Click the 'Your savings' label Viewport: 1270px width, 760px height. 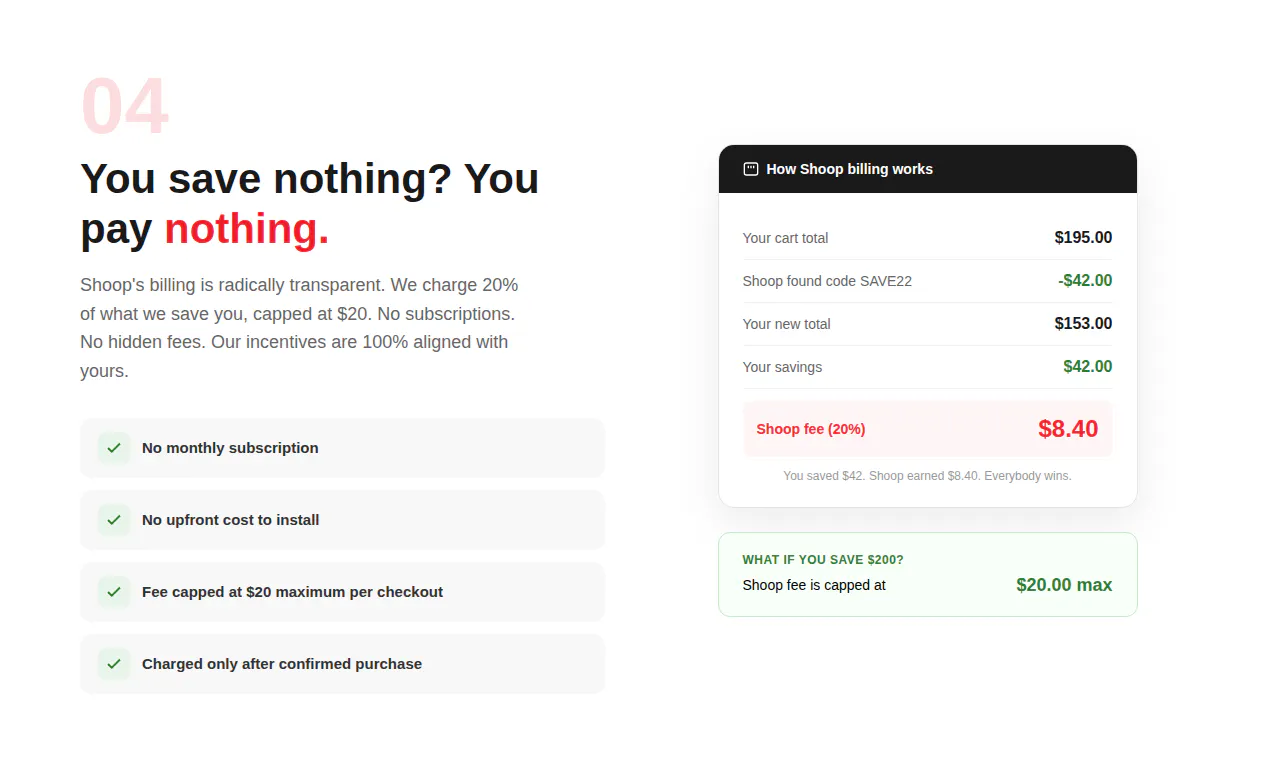point(782,367)
